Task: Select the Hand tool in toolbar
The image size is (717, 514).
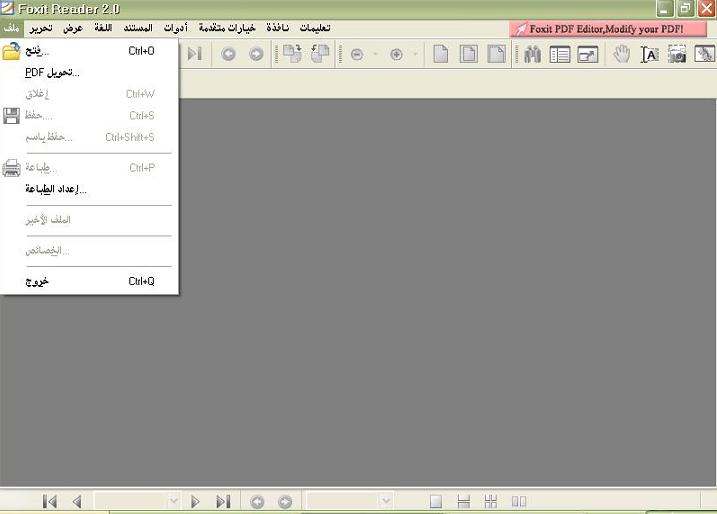Action: tap(621, 54)
